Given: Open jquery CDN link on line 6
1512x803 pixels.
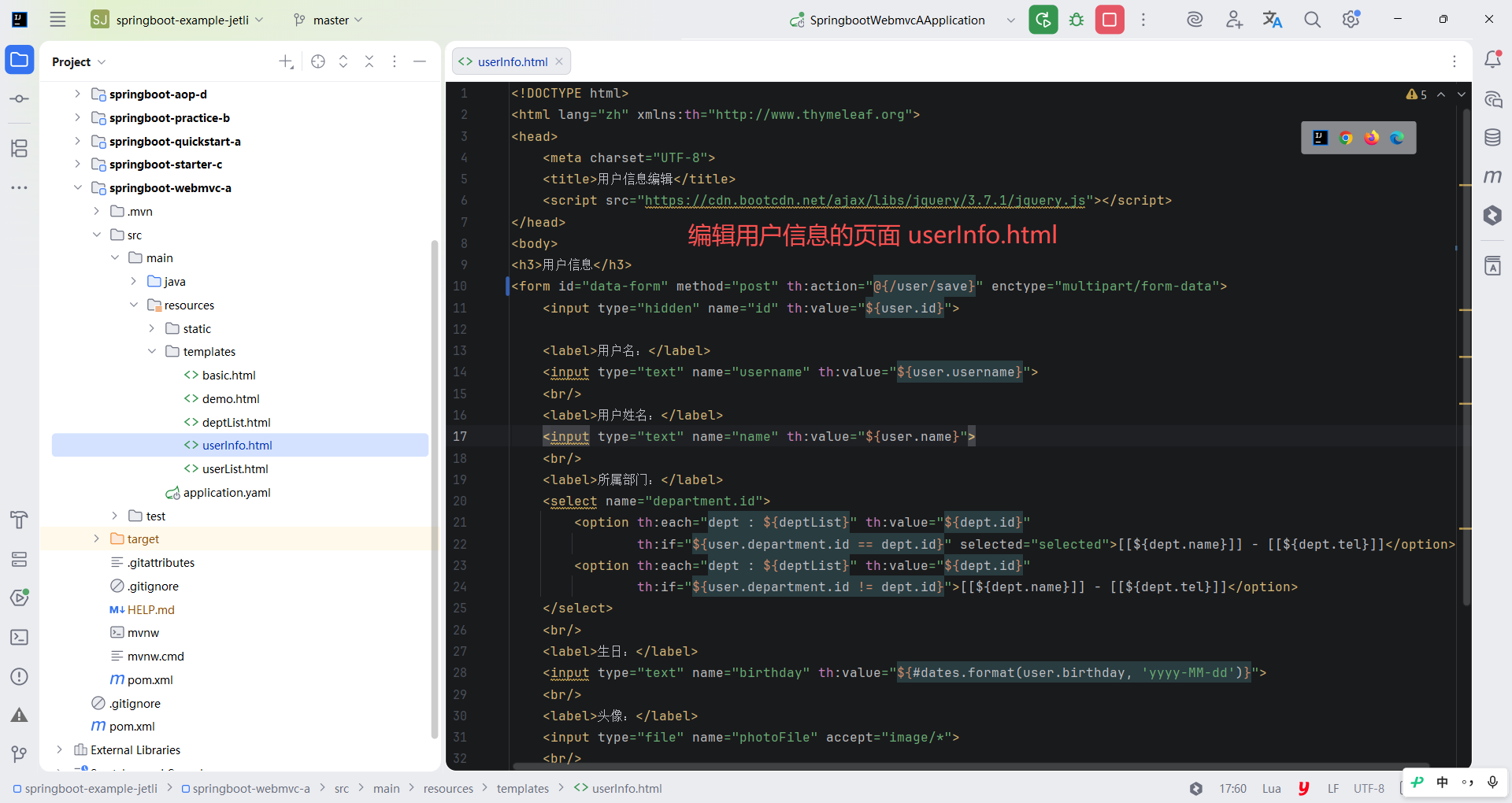Looking at the screenshot, I should coord(865,201).
